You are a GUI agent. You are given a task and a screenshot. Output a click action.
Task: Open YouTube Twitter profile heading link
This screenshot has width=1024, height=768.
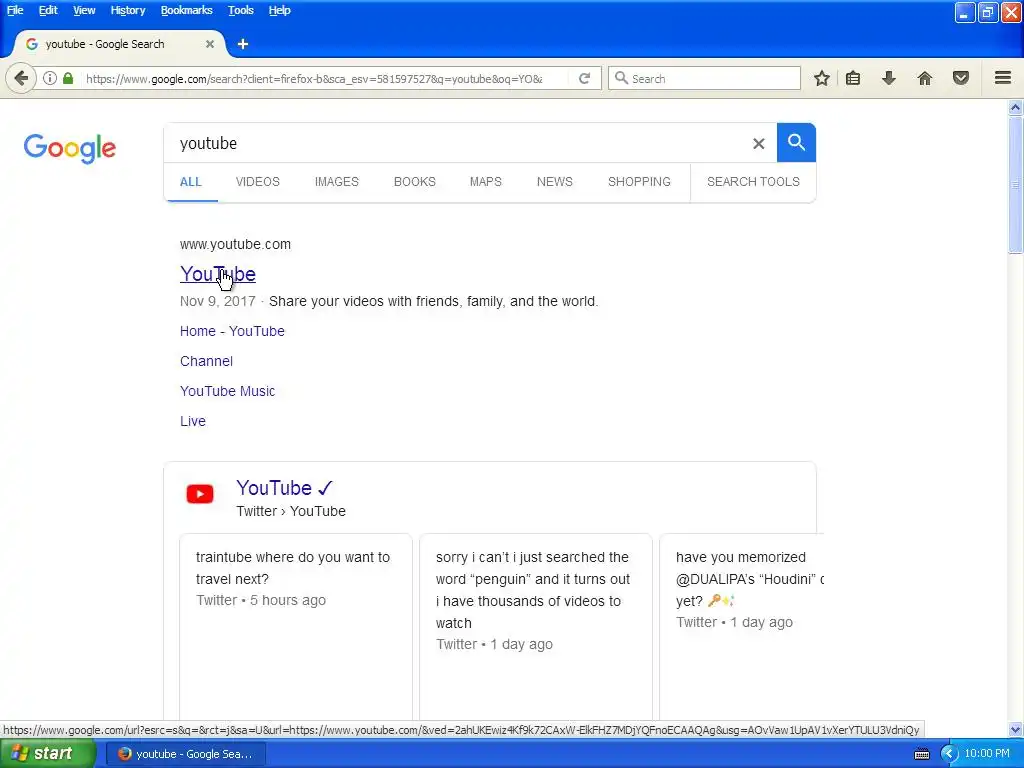pyautogui.click(x=285, y=488)
